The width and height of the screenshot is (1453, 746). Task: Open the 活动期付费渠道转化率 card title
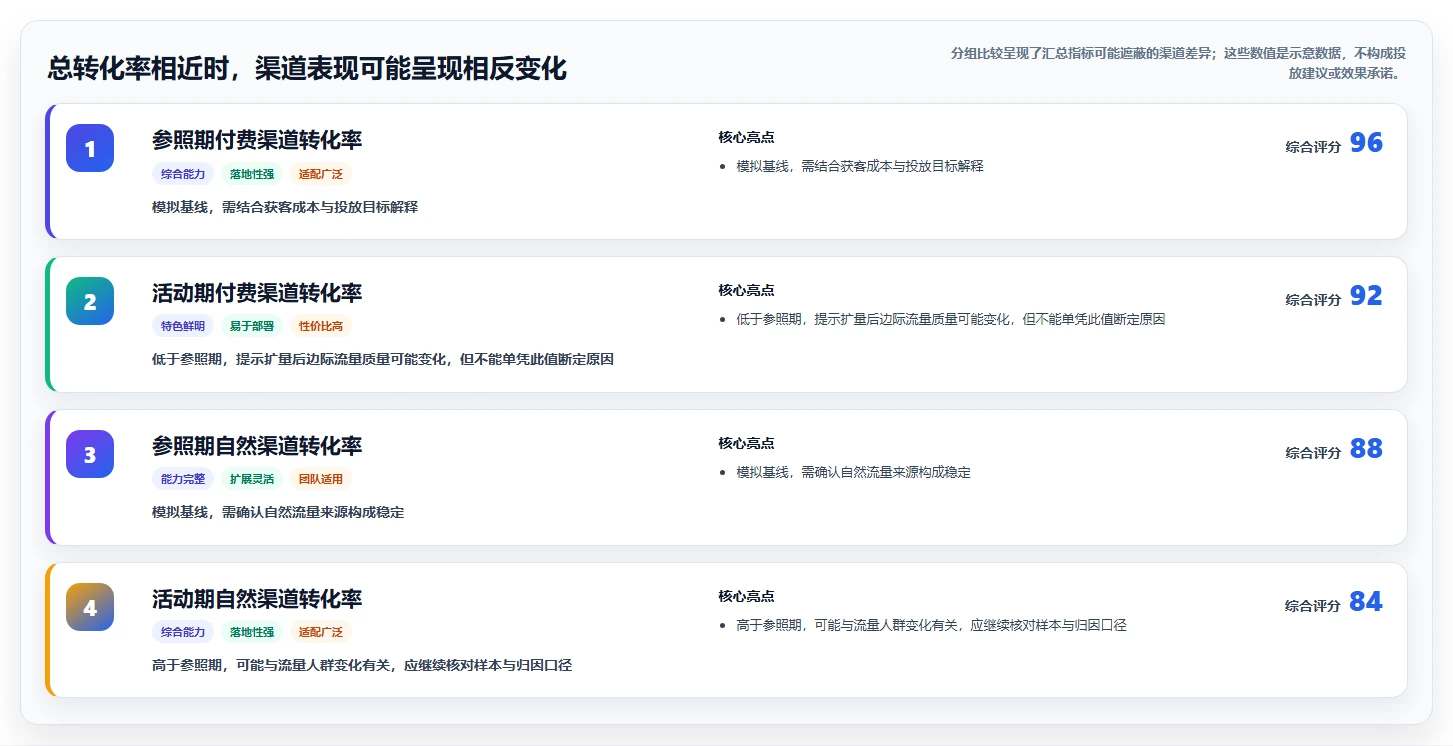(257, 293)
